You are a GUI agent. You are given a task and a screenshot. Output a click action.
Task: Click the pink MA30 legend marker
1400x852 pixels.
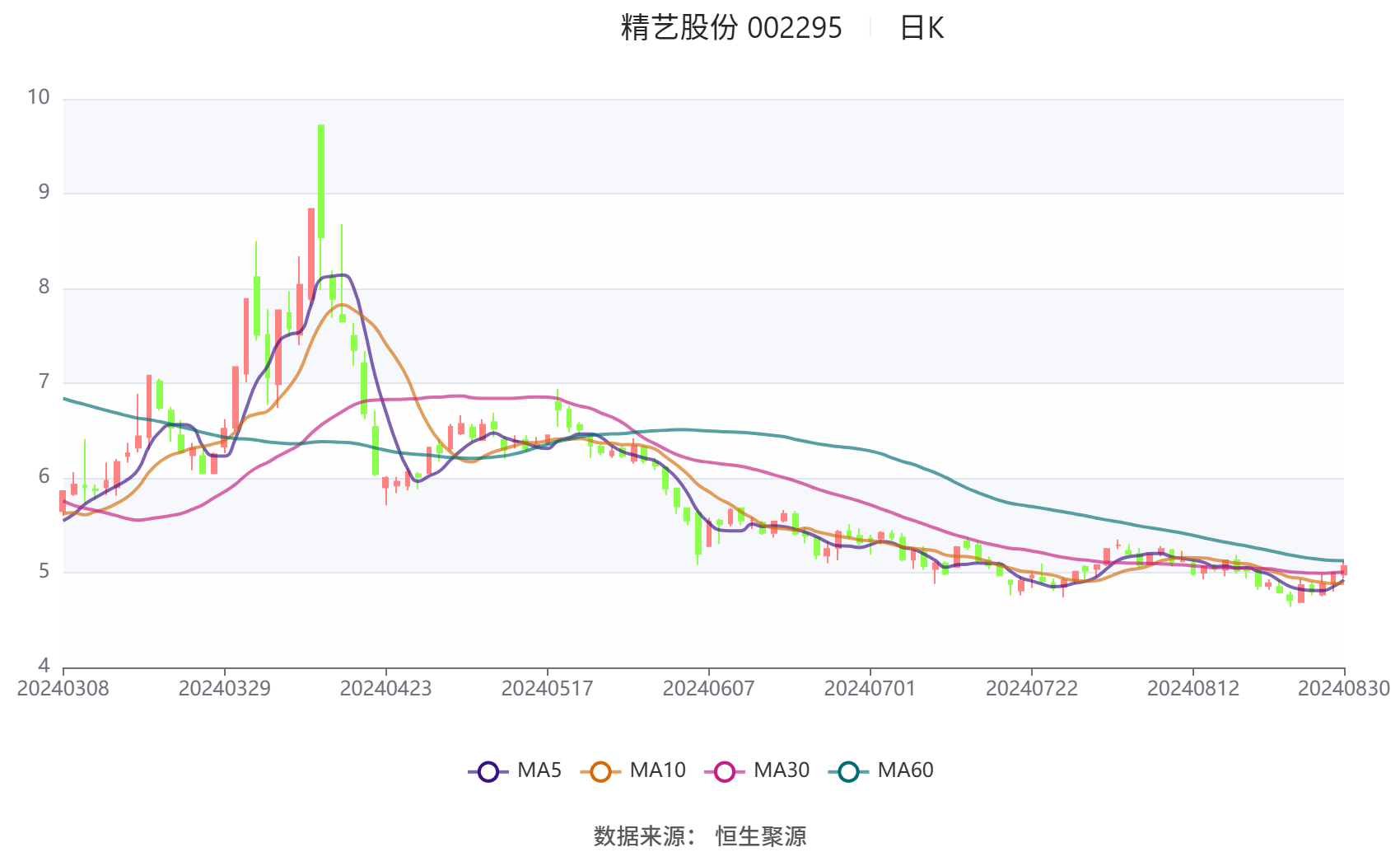point(725,772)
